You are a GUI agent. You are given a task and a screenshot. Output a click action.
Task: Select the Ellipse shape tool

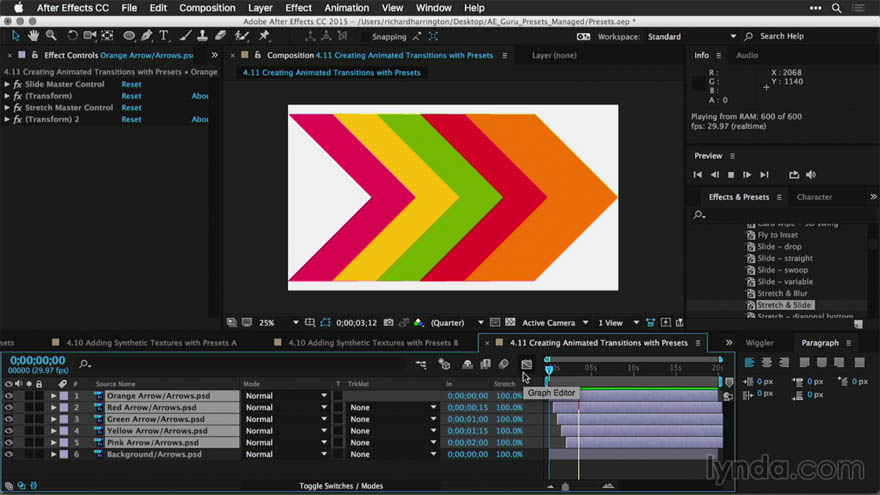pos(129,36)
